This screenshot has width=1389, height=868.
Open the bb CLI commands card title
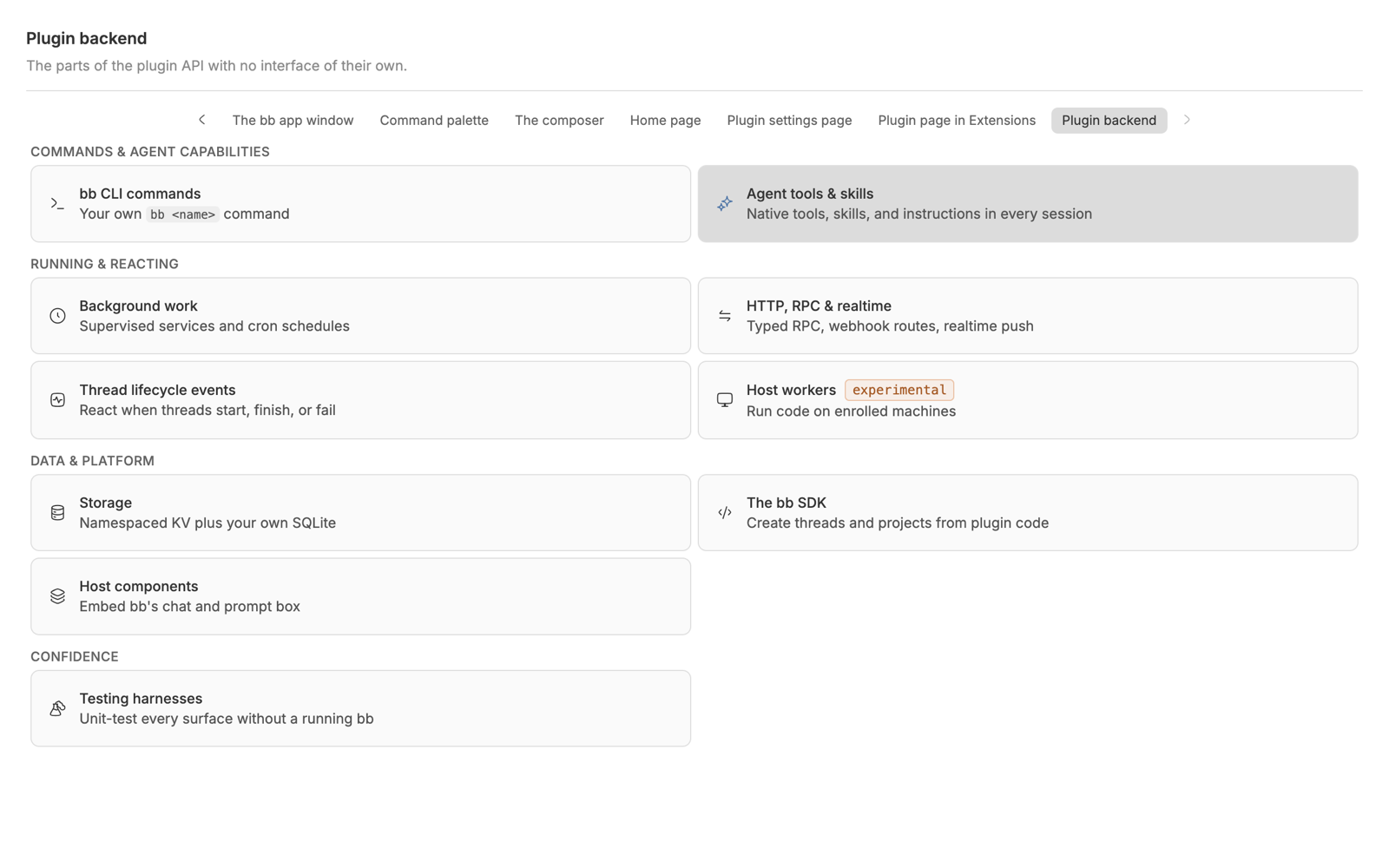140,194
